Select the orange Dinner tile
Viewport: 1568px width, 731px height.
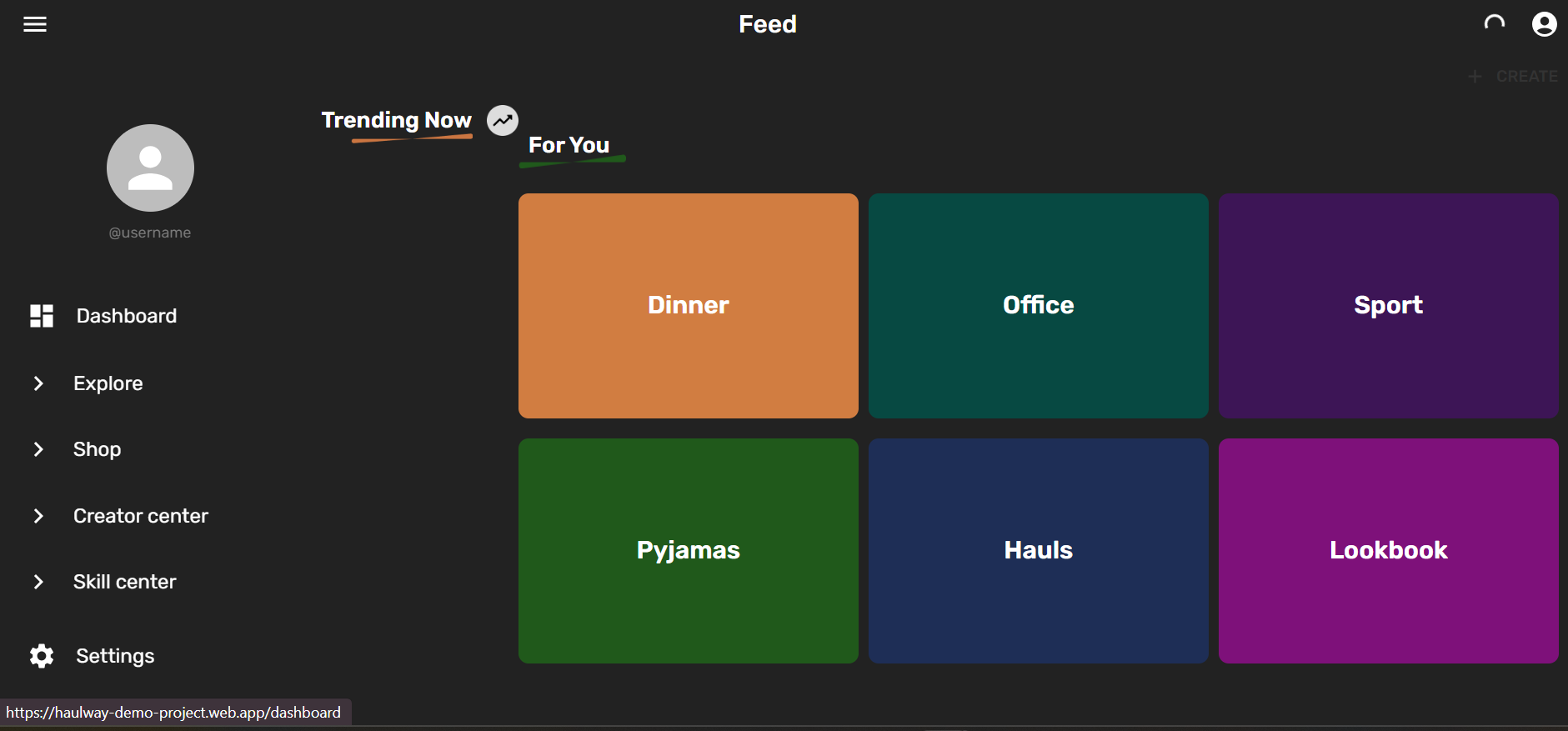click(x=689, y=306)
